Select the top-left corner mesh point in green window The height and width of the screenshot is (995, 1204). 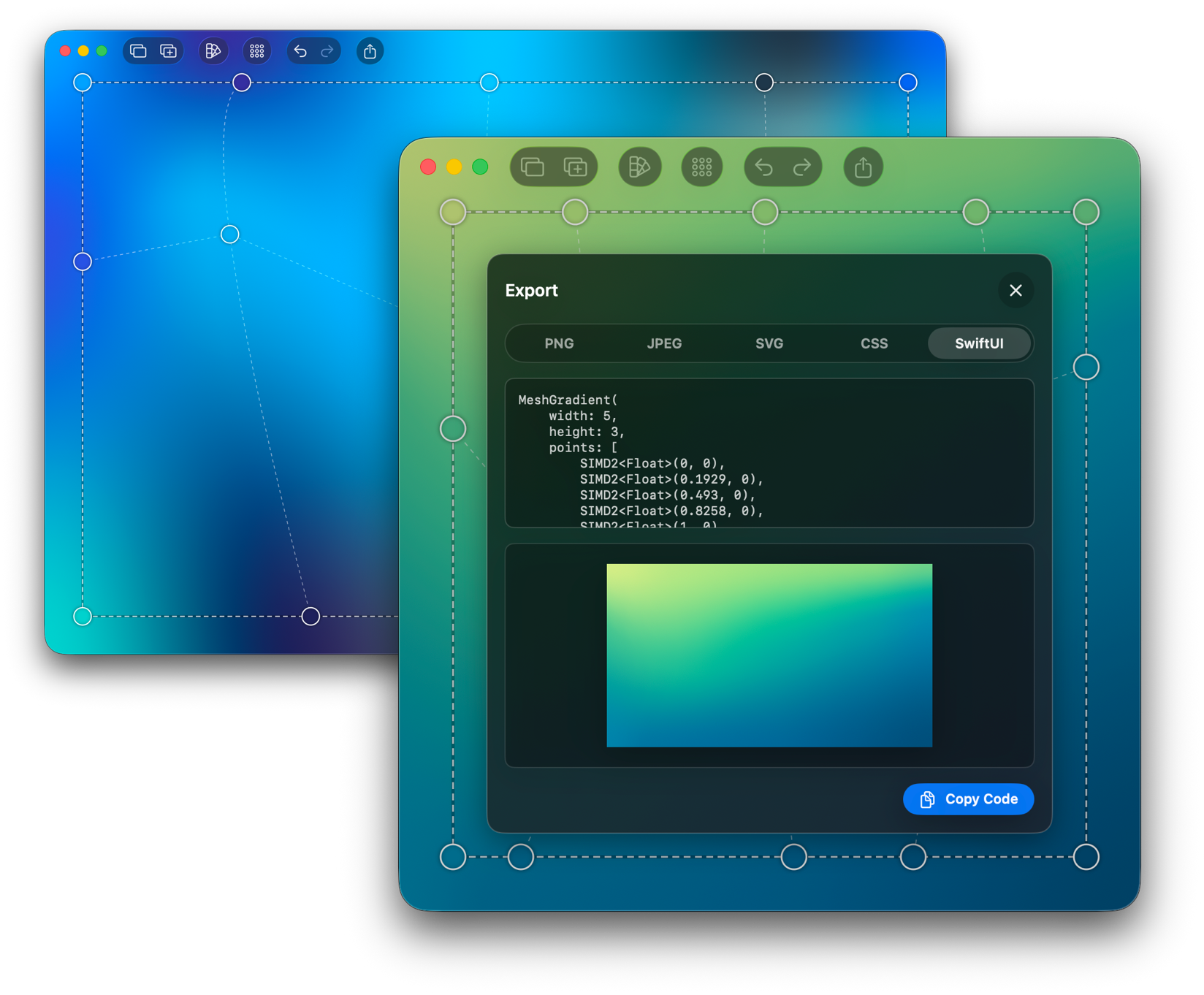pos(453,213)
